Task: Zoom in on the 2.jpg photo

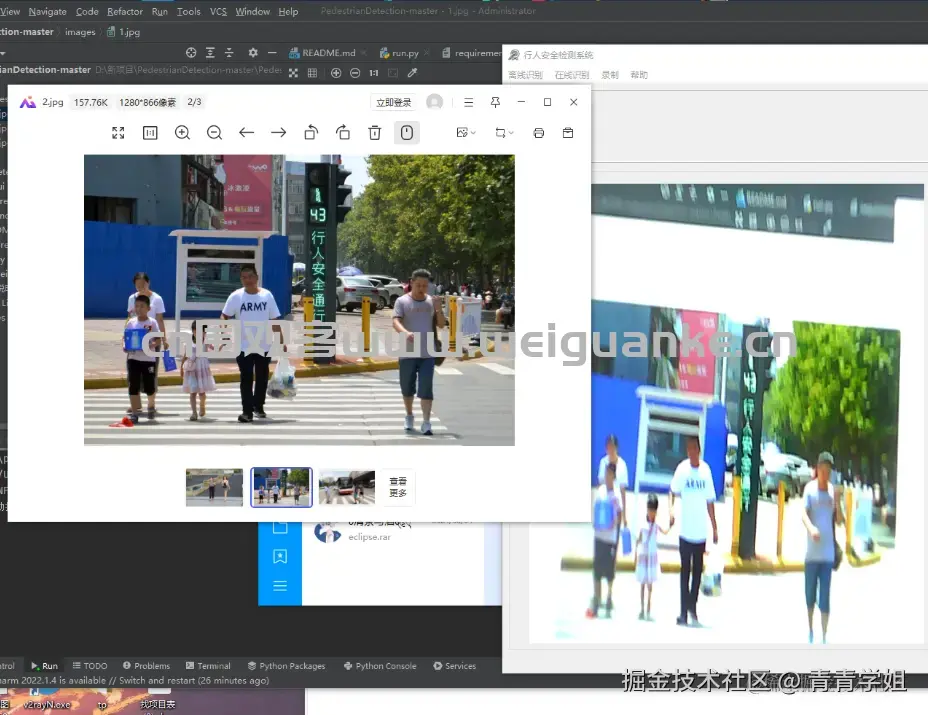Action: (x=182, y=133)
